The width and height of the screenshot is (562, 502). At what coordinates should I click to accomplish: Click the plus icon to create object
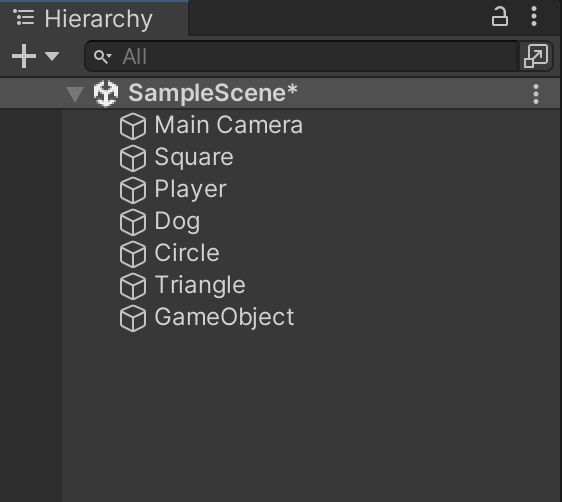point(24,56)
